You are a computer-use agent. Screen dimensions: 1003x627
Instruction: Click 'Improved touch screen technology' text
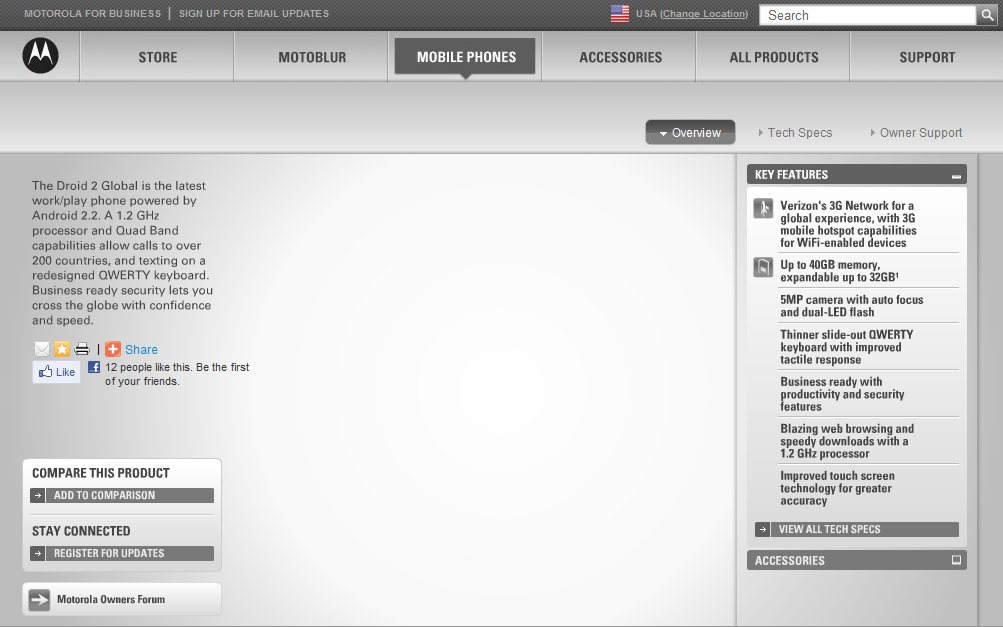point(837,488)
